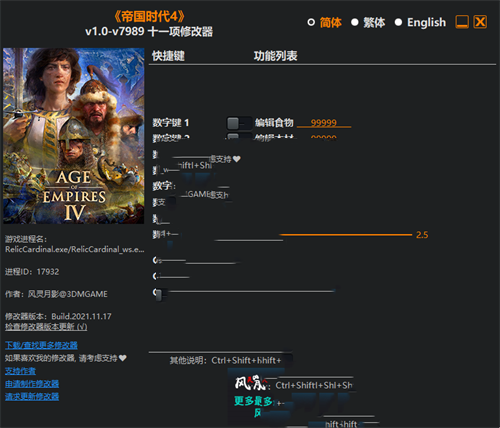Screen dimensions: 500x428
Task: Click the Age of Empires IV cover image
Action: (x=74, y=136)
